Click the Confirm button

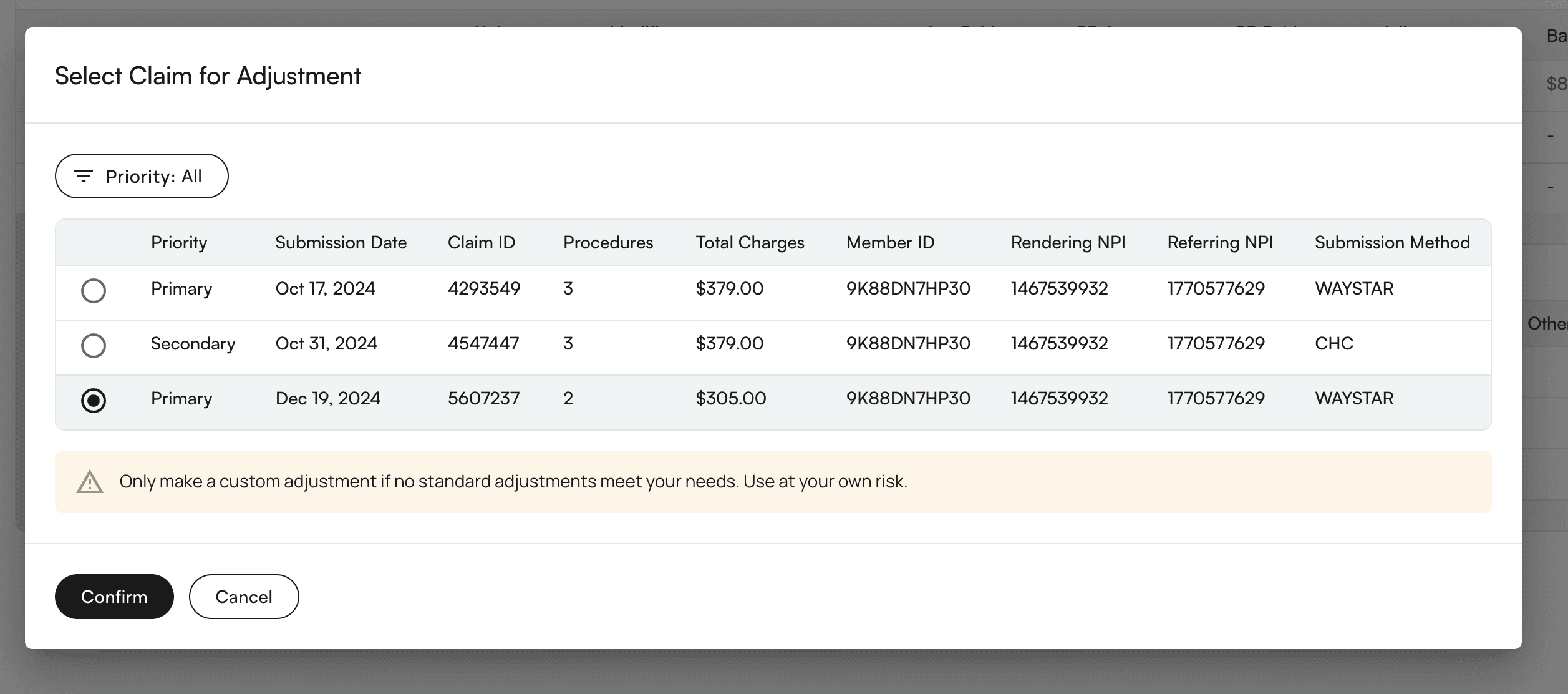click(x=114, y=597)
